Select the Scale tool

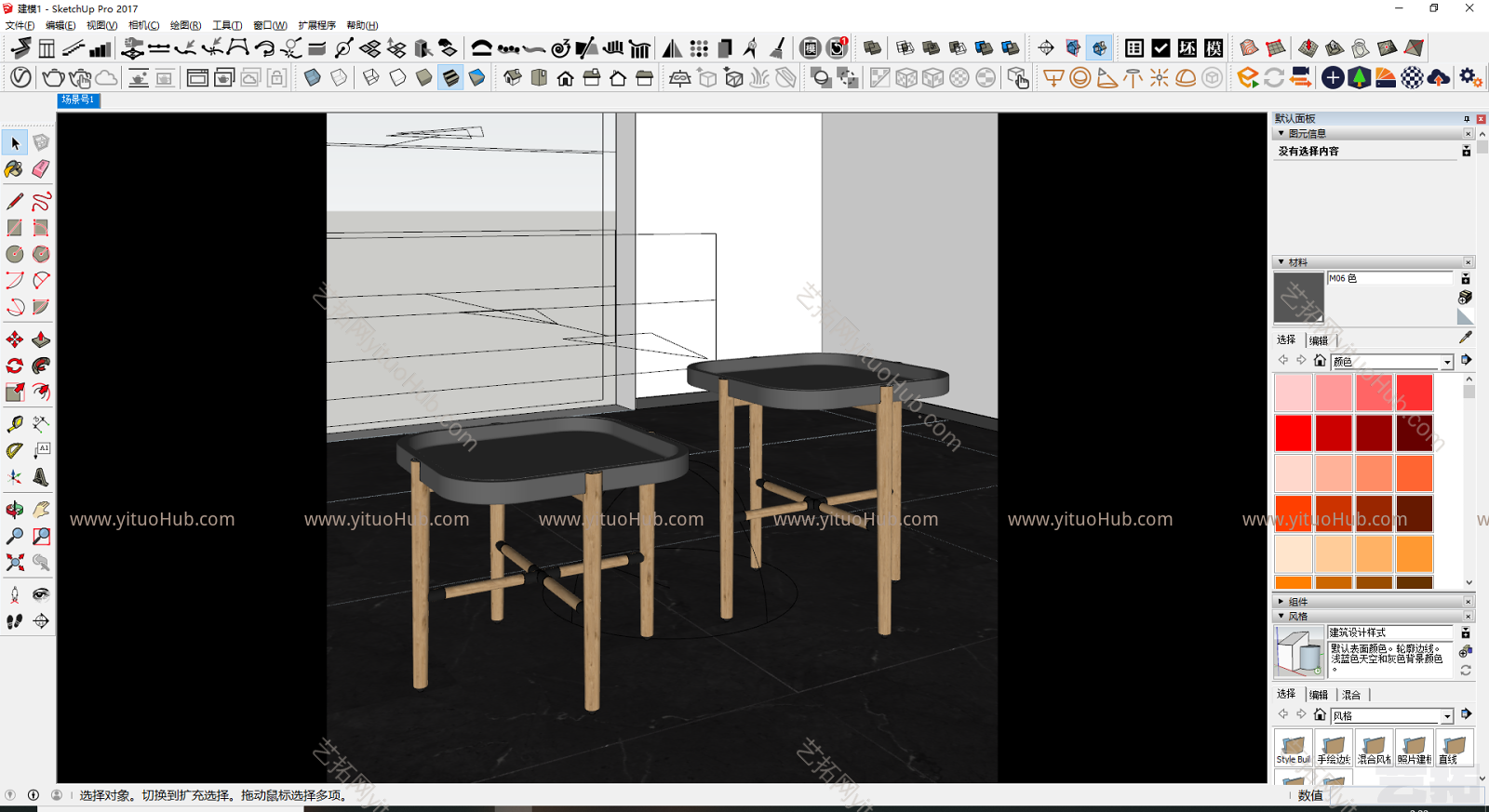[15, 392]
